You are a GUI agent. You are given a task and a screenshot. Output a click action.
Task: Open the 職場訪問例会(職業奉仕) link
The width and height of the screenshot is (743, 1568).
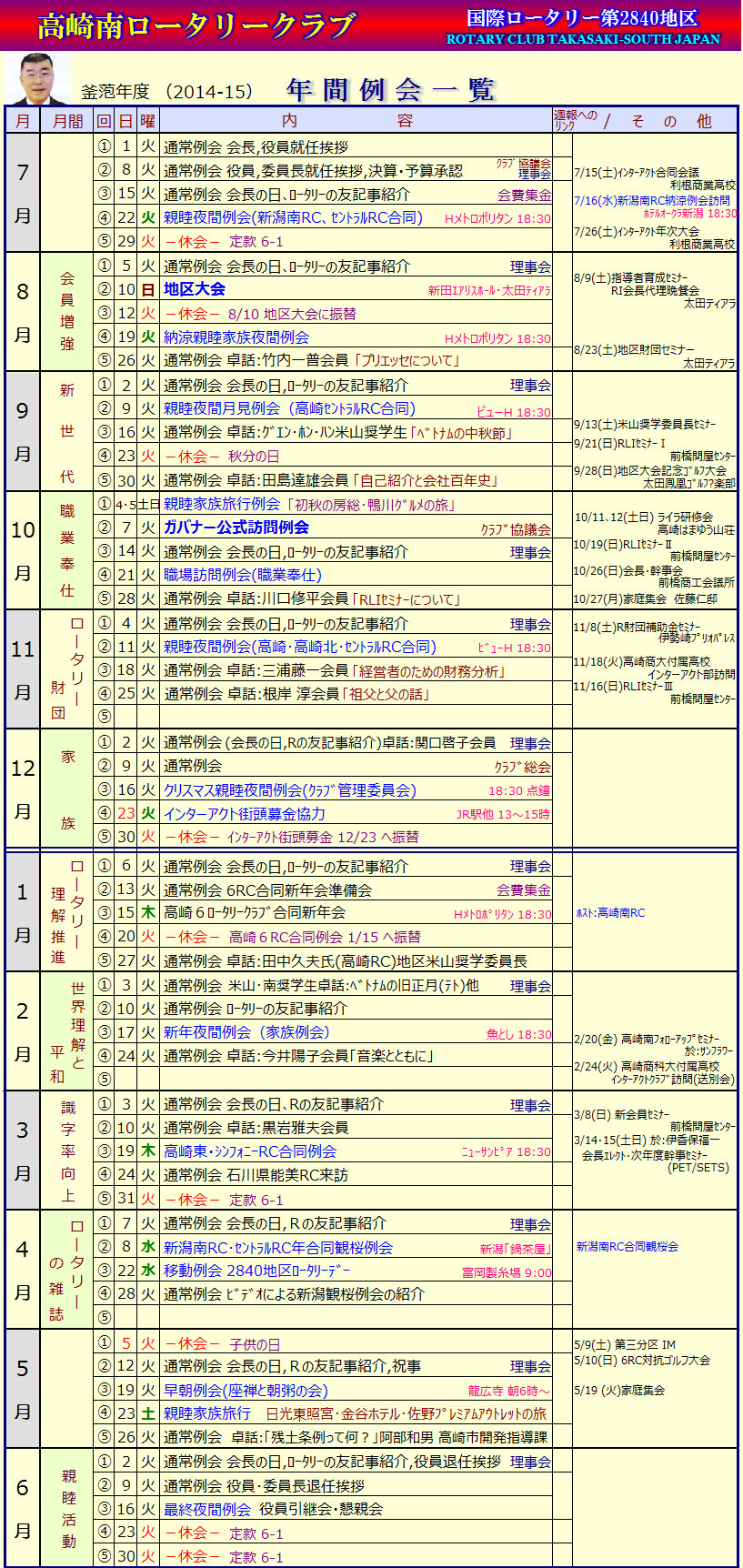[243, 575]
